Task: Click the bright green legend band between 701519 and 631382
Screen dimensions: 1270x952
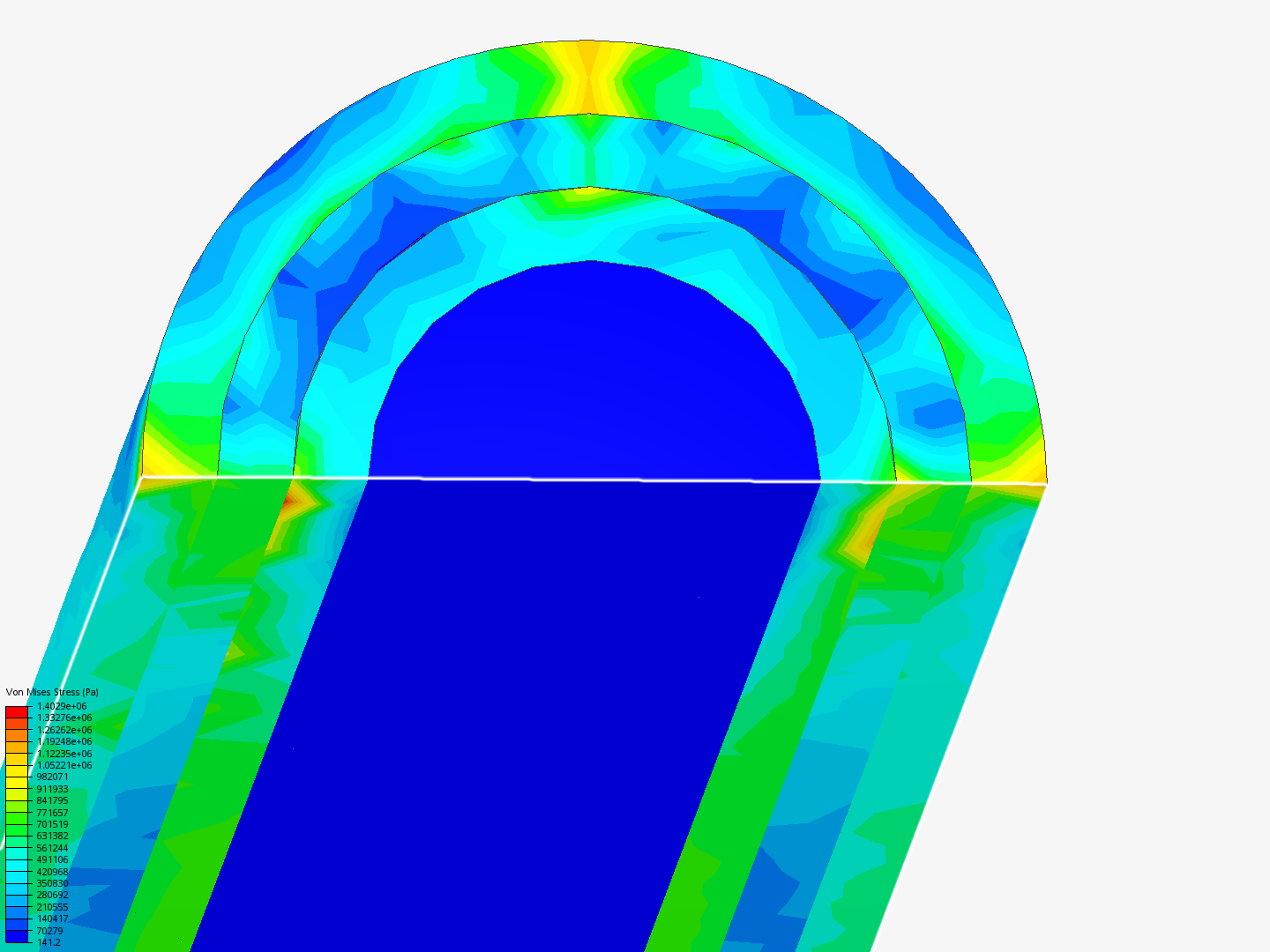Action: [17, 830]
